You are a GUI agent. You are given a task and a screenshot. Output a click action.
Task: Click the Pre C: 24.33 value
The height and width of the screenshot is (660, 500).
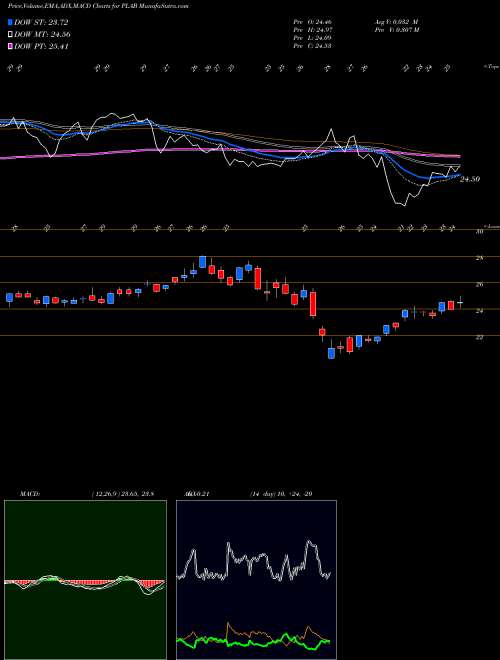pos(313,45)
